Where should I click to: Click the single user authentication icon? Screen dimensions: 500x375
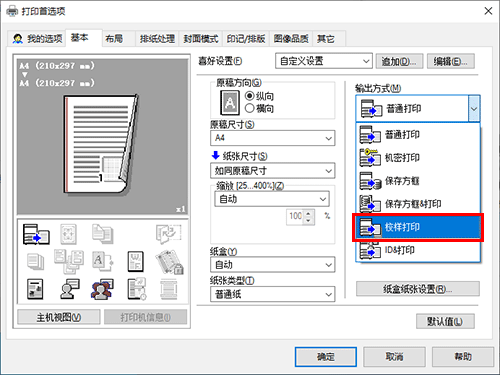(x=69, y=289)
